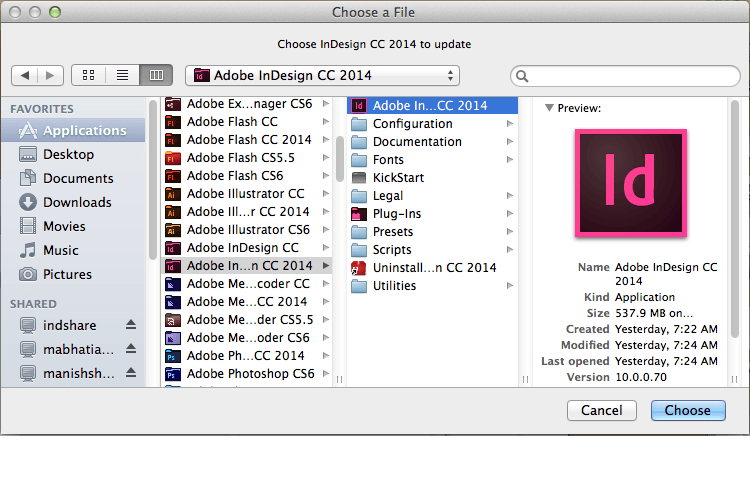Screen dimensions: 750x481
Task: Click the search magnifier icon
Action: pyautogui.click(x=522, y=76)
